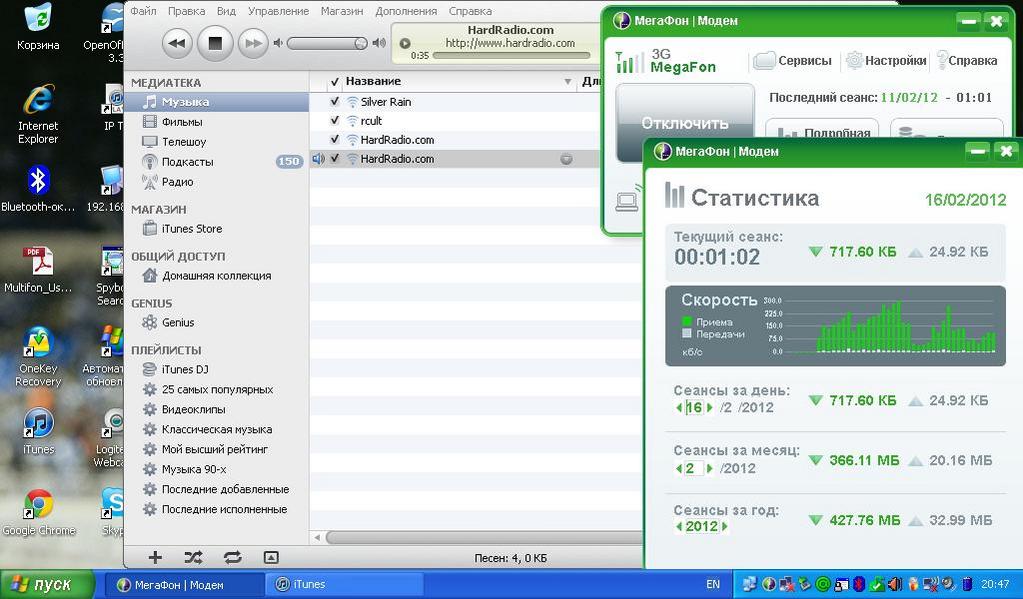Open the Вид menu in iTunes
The image size is (1023, 599).
coord(226,11)
